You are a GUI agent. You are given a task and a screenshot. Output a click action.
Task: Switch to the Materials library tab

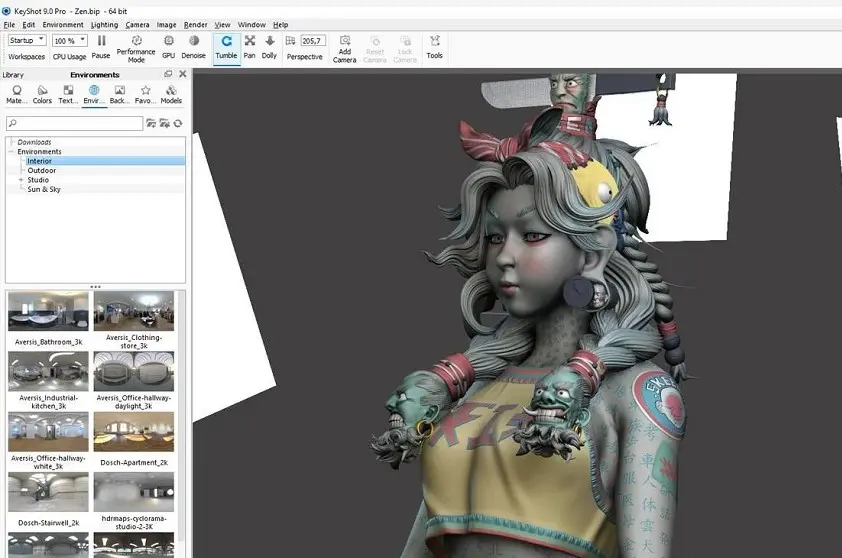17,95
